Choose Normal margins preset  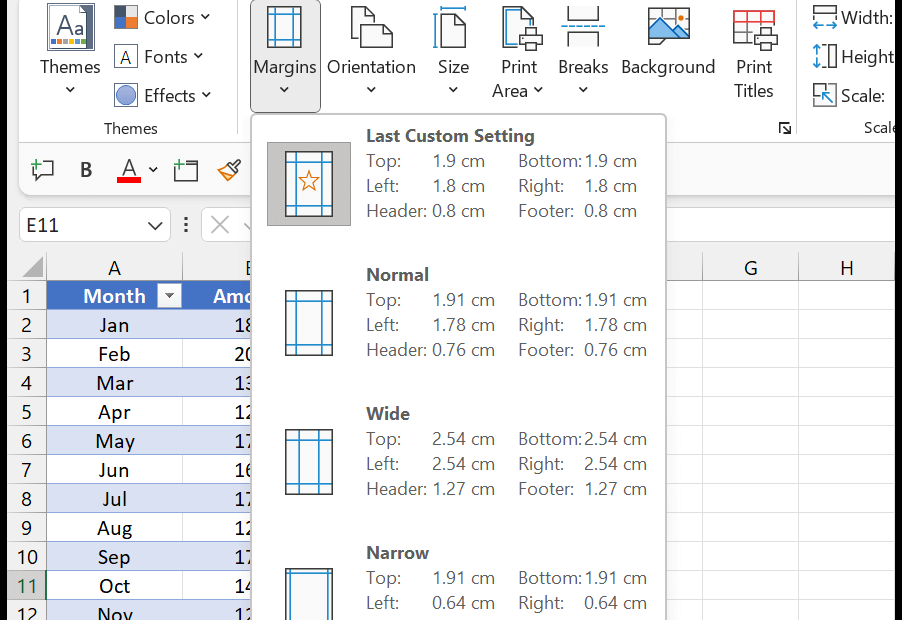click(x=458, y=322)
